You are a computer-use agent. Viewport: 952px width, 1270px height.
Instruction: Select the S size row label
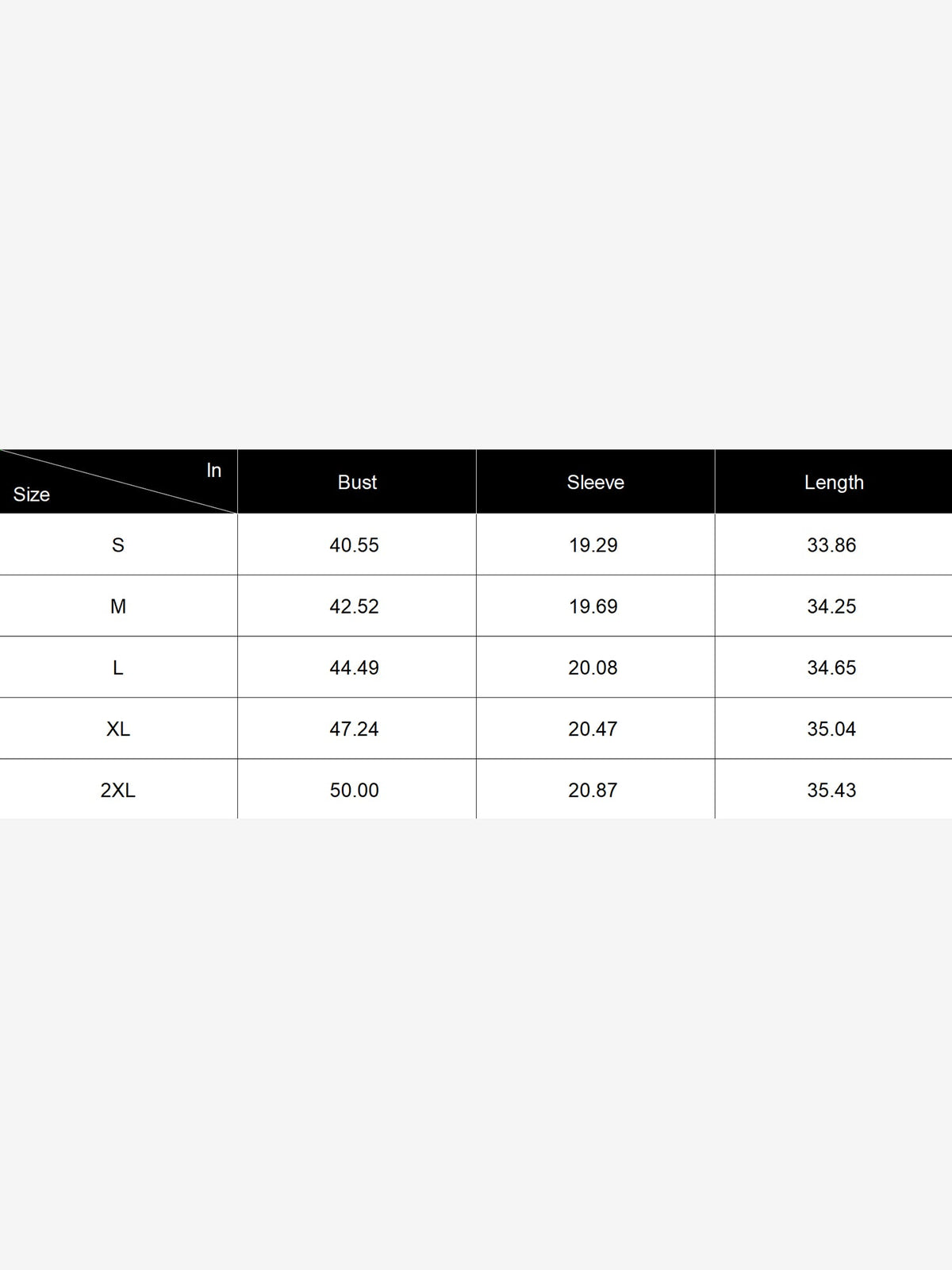click(118, 545)
